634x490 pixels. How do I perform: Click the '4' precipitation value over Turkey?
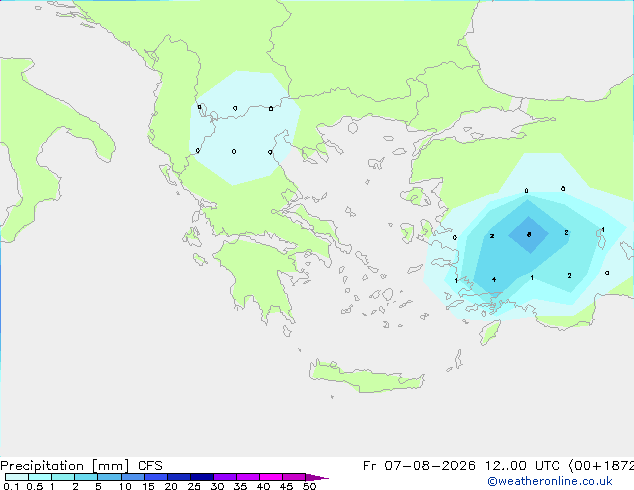494,279
